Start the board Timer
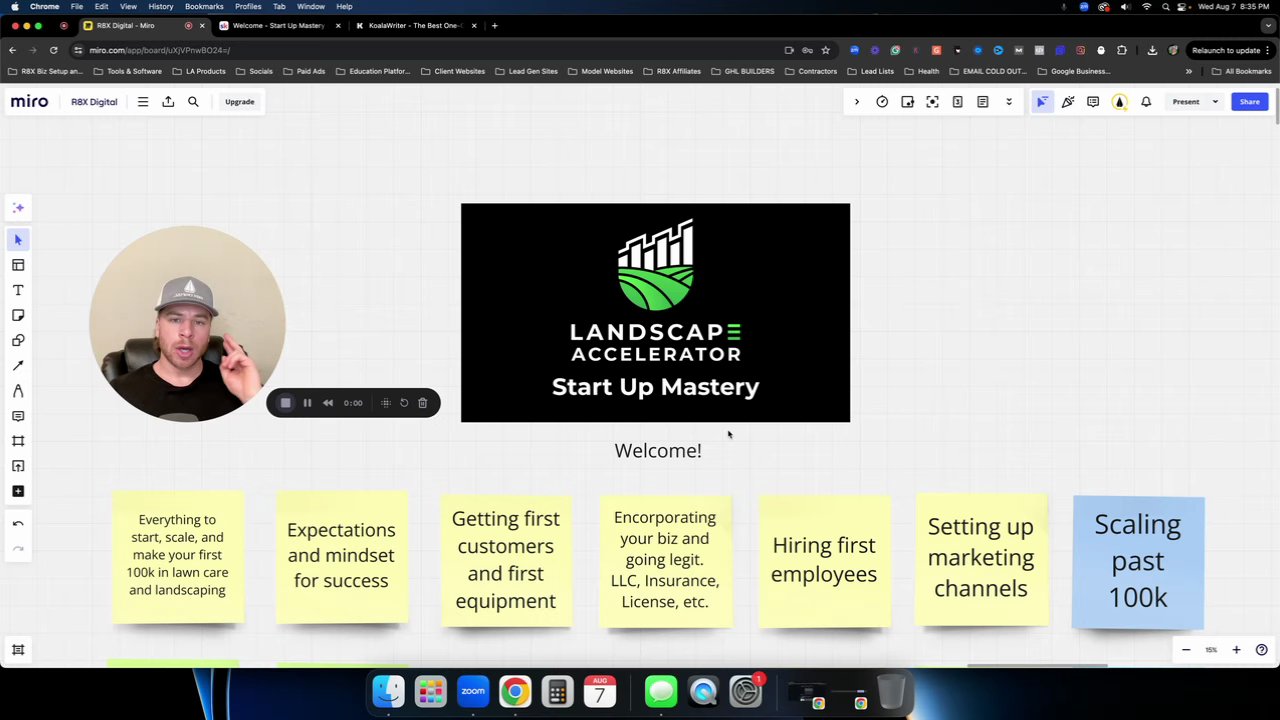This screenshot has height=720, width=1280. click(881, 101)
